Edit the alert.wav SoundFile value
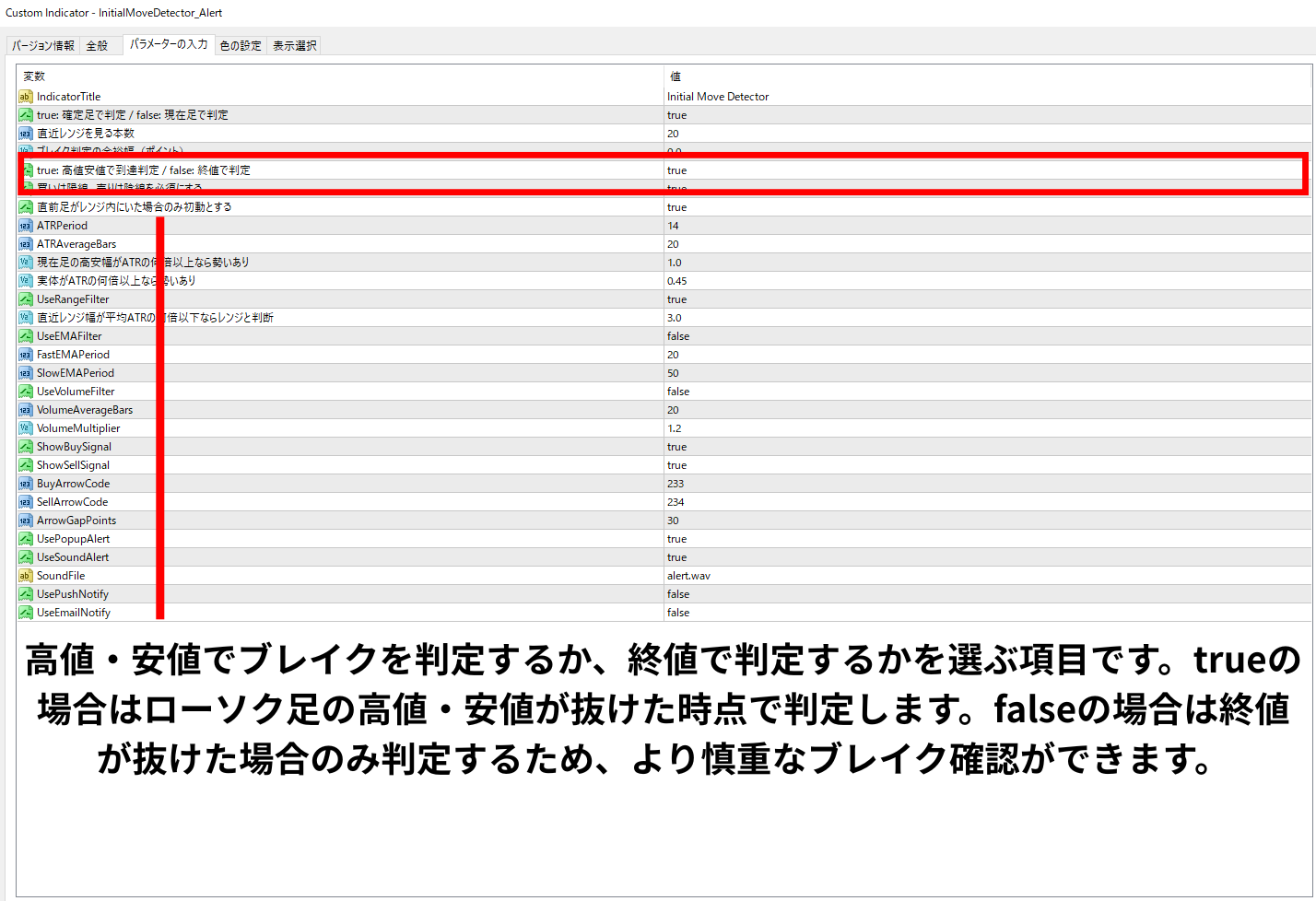Screen dimensions: 1316x901 (688, 576)
